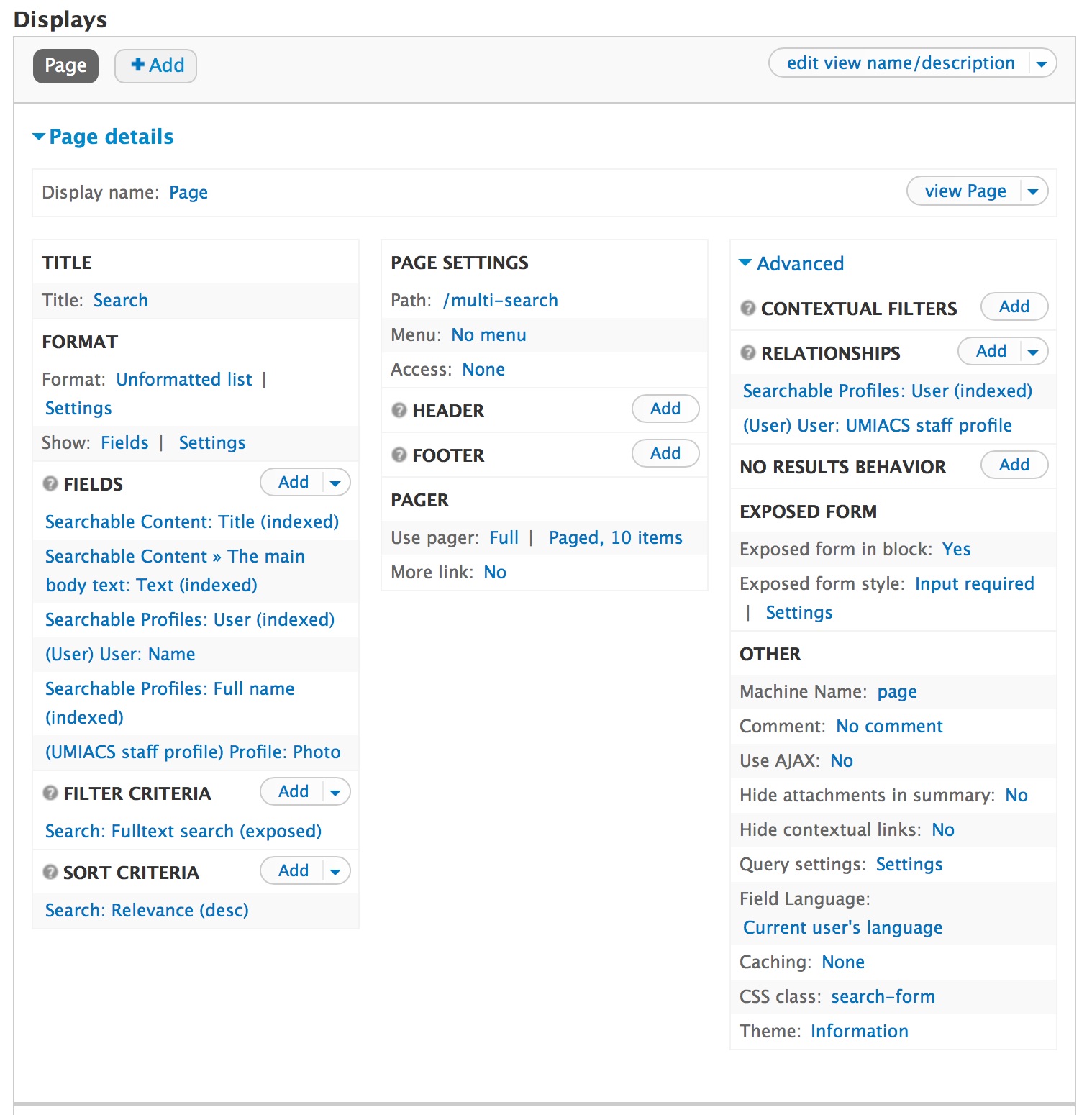
Task: Open the FIELDS Add dropdown arrow
Action: click(x=335, y=483)
